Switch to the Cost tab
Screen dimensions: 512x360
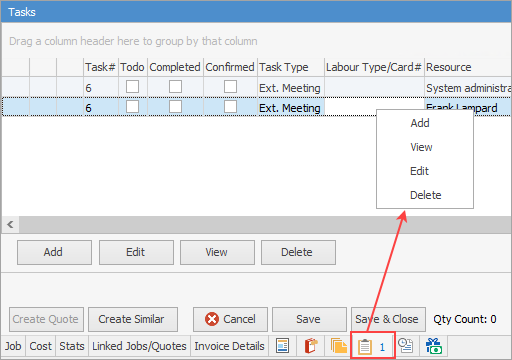40,346
